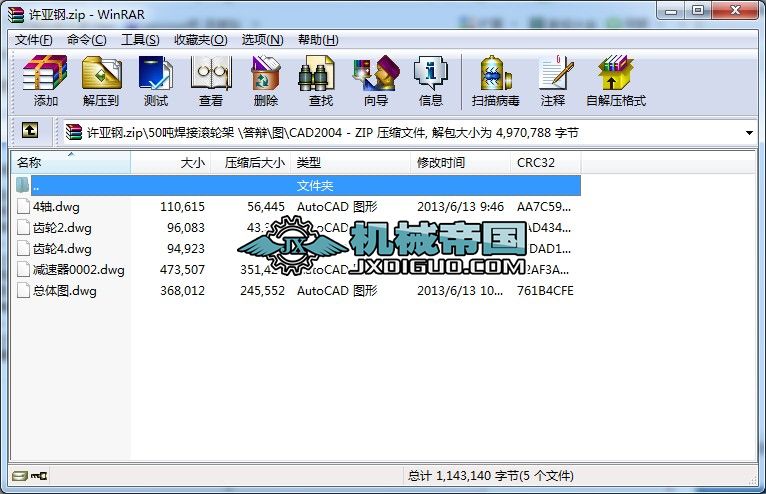The width and height of the screenshot is (766, 494).
Task: Click the archive path text in address bar
Action: [x=333, y=132]
